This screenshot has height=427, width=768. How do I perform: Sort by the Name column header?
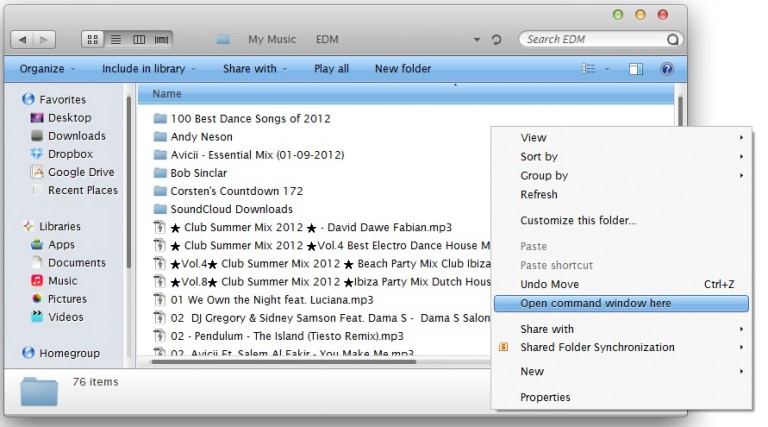406,94
